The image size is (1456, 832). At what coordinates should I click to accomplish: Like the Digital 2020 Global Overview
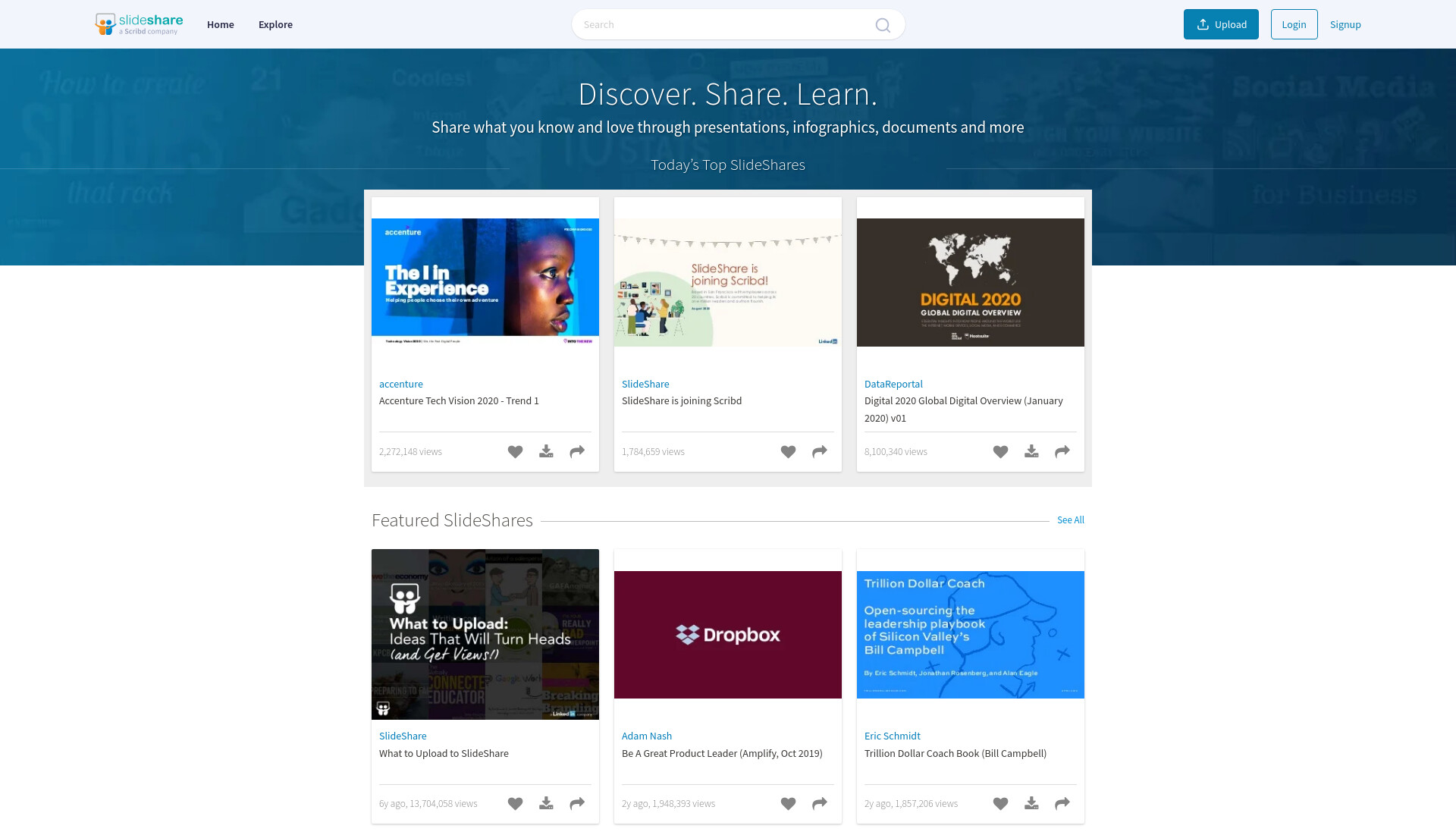click(1000, 452)
